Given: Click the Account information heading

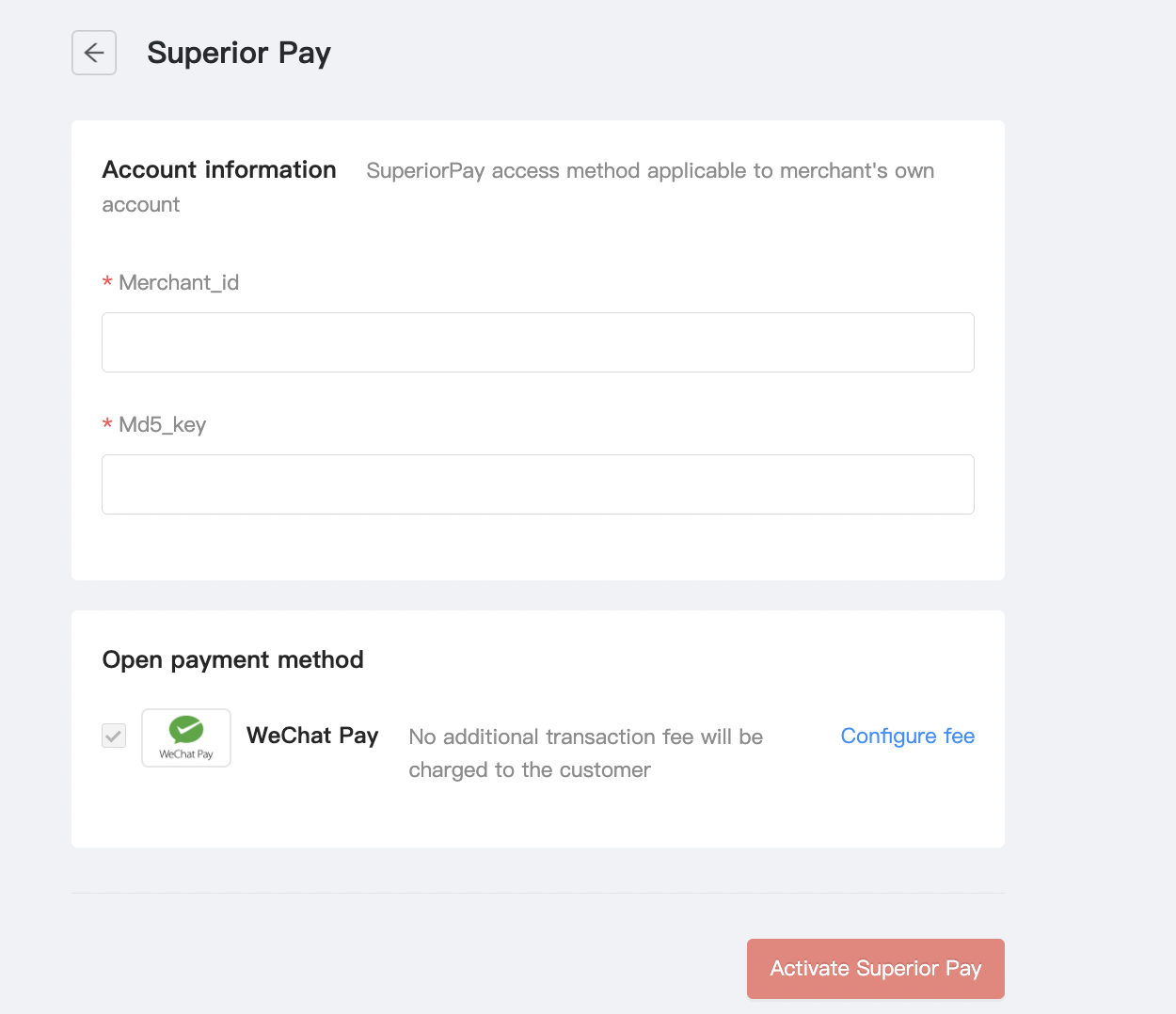Looking at the screenshot, I should [x=219, y=169].
